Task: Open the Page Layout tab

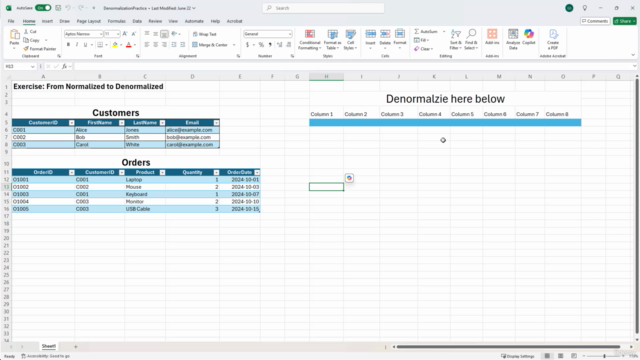Action: 89,21
